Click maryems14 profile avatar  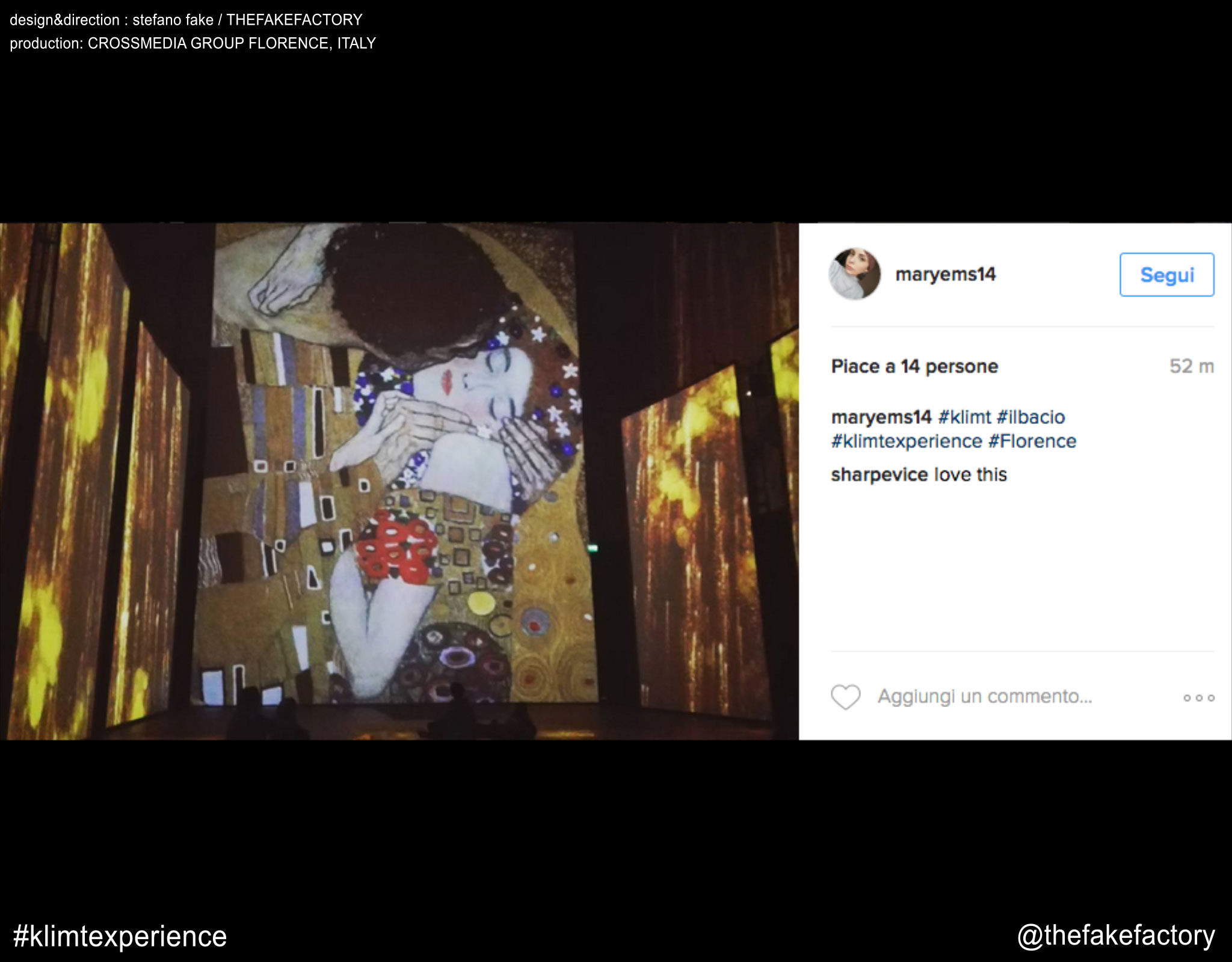pos(854,274)
